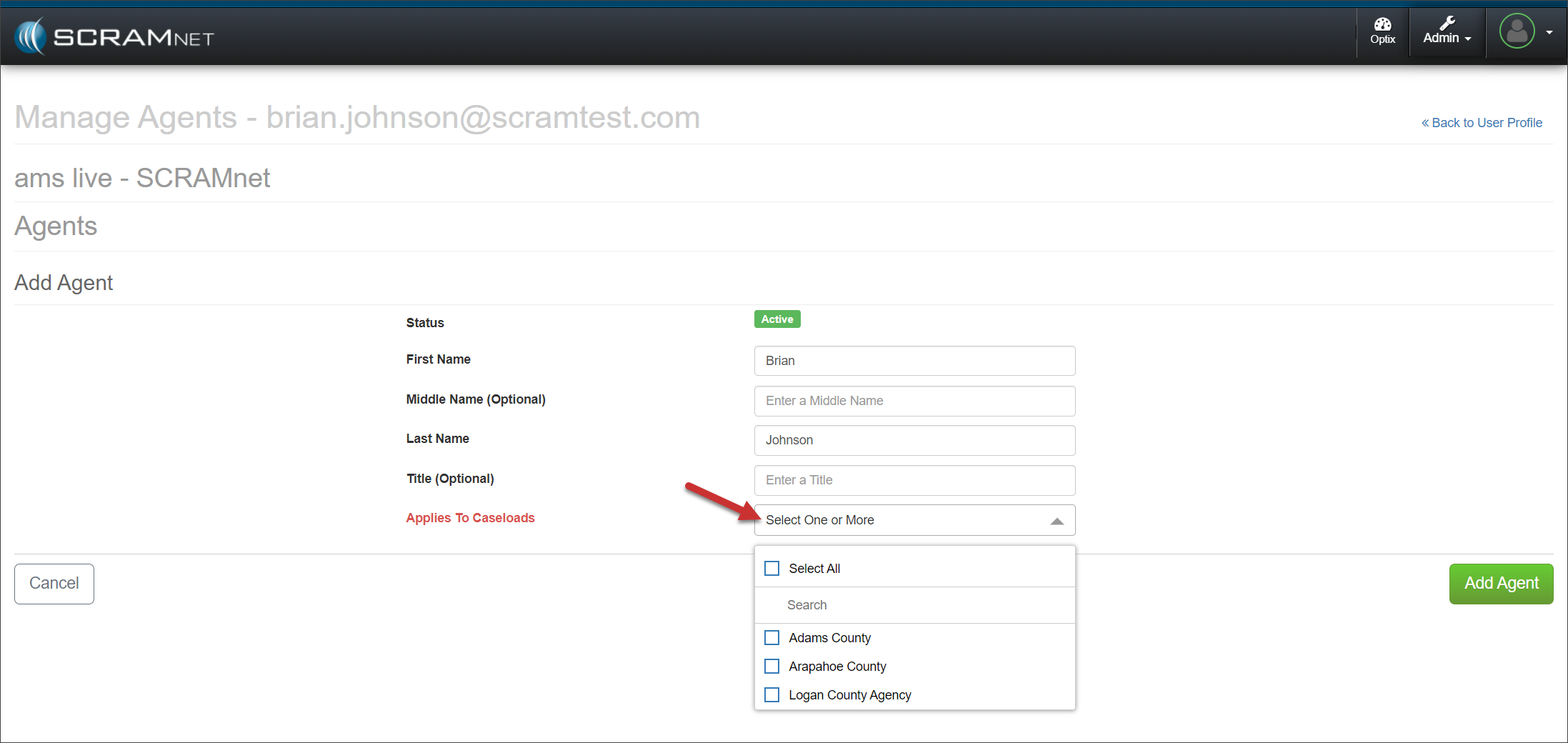This screenshot has height=743, width=1568.
Task: Go Back to User Profile link
Action: (1482, 123)
